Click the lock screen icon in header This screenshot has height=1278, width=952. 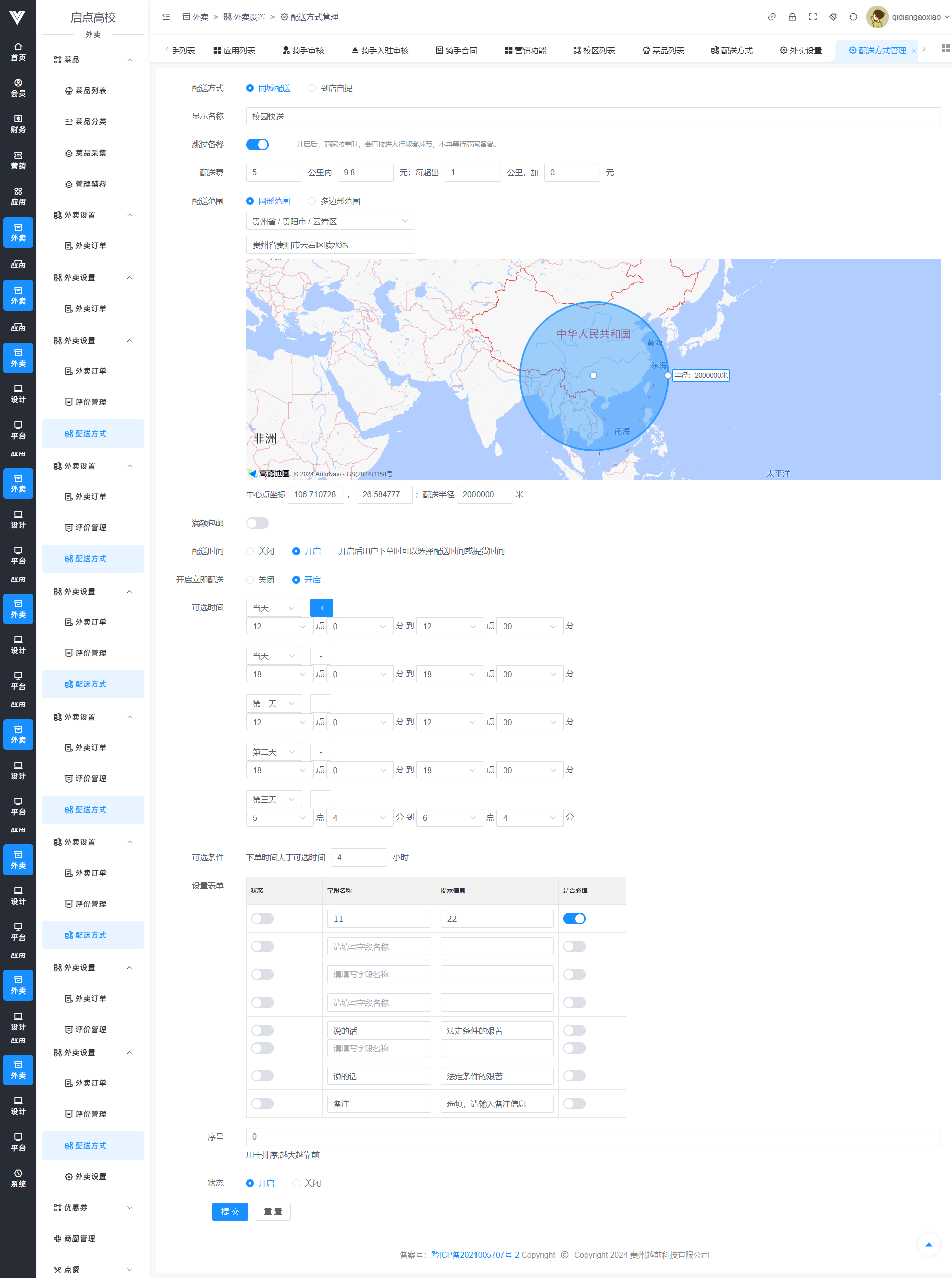[792, 17]
